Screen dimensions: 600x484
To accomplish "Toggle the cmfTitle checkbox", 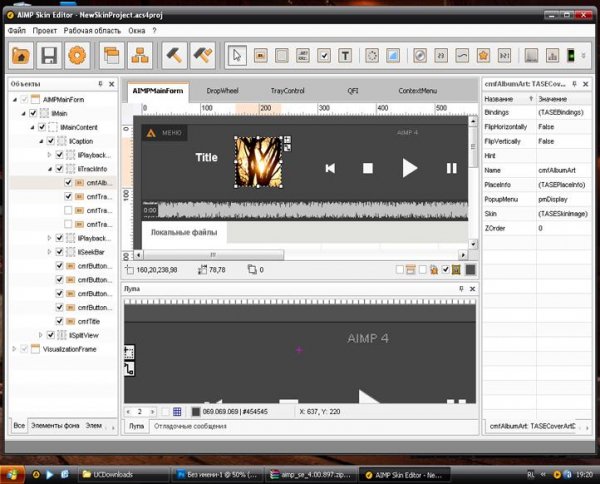I will pos(59,321).
